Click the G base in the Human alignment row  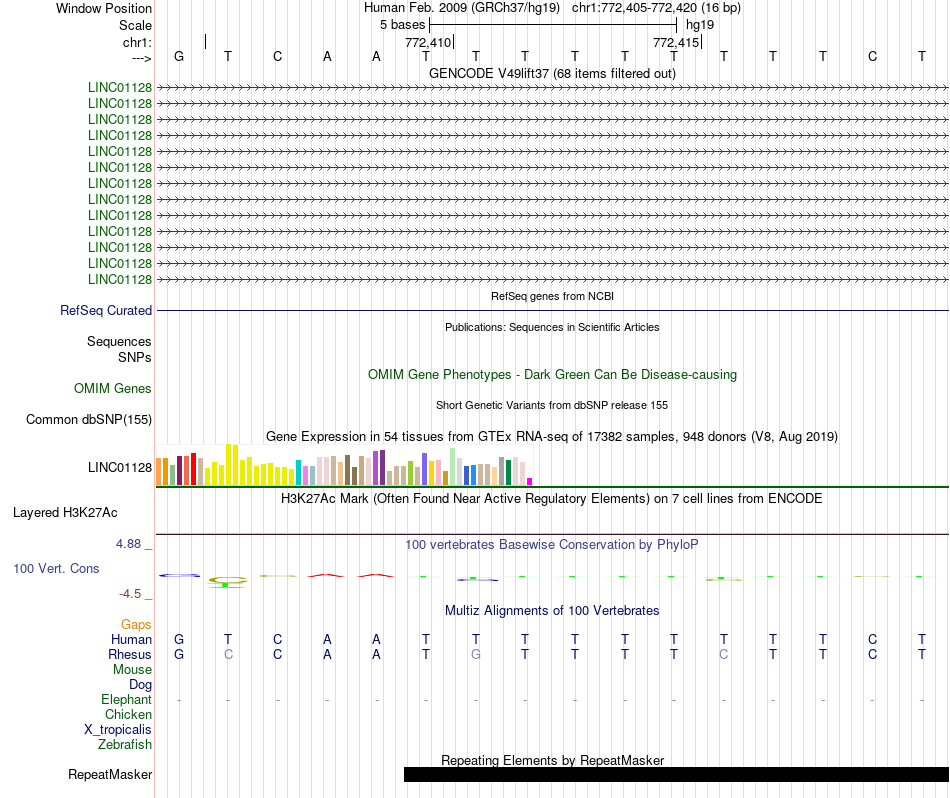pos(179,639)
